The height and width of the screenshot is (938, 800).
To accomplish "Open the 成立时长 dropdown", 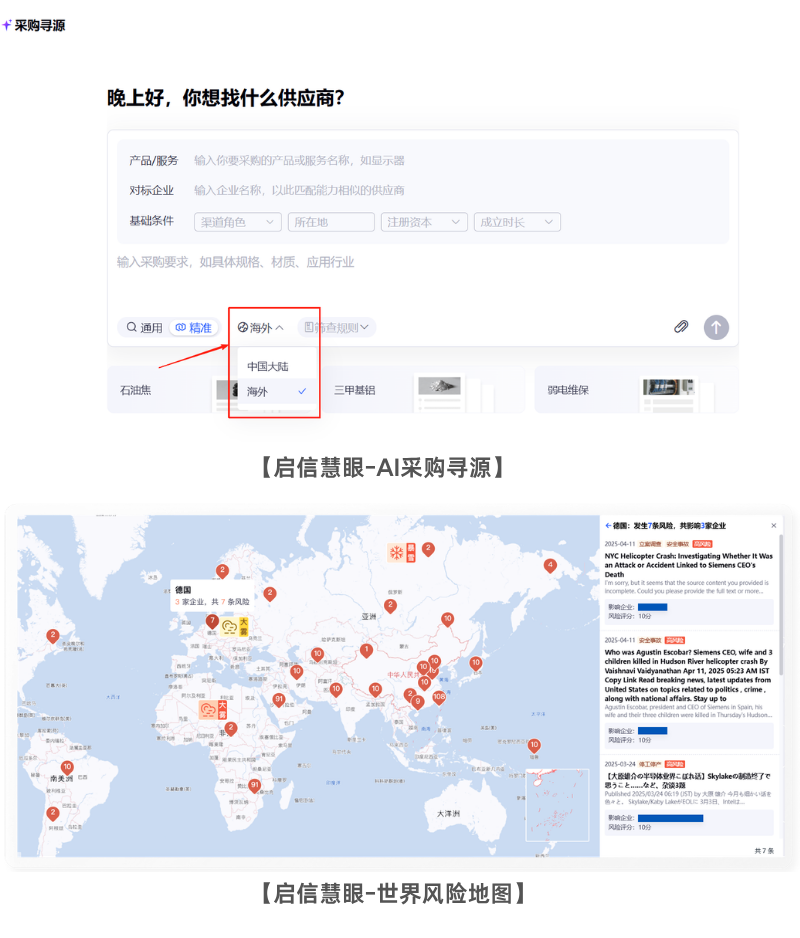I will [519, 222].
